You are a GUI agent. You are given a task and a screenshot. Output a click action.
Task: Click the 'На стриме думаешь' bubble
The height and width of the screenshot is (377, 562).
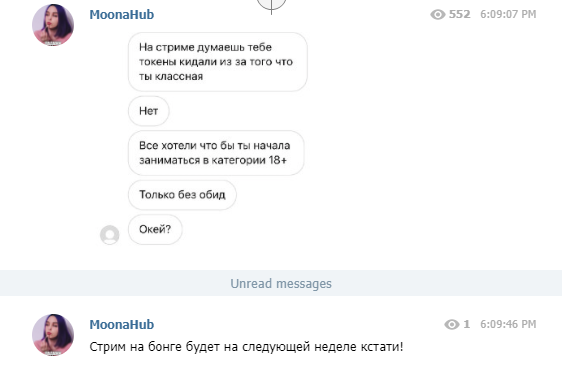[218, 62]
